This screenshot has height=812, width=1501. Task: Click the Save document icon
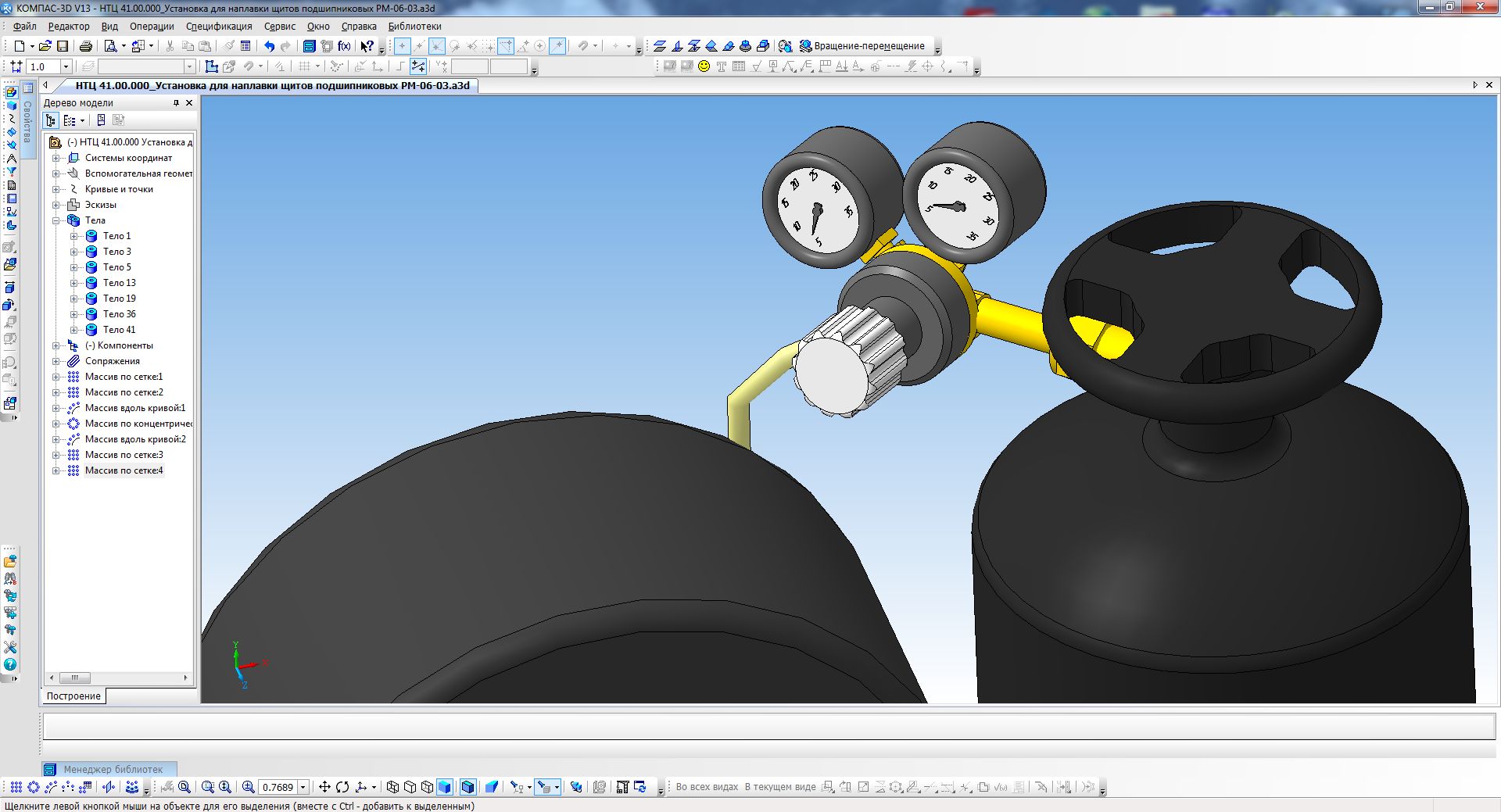click(x=63, y=46)
